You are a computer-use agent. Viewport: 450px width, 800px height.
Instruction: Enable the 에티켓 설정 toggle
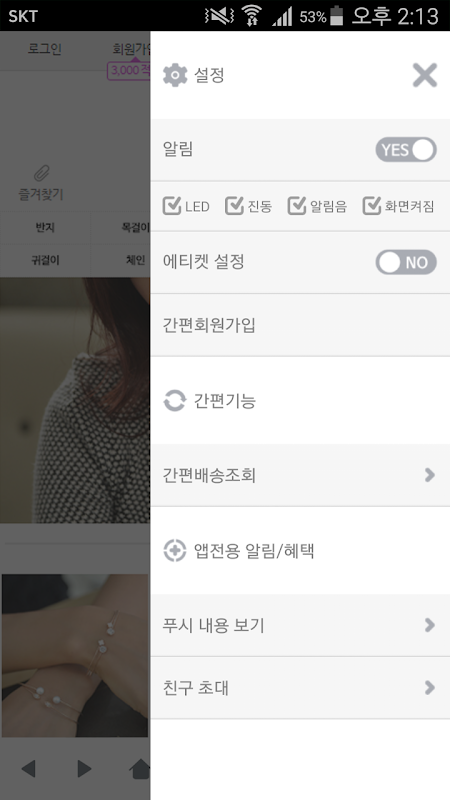coord(406,262)
